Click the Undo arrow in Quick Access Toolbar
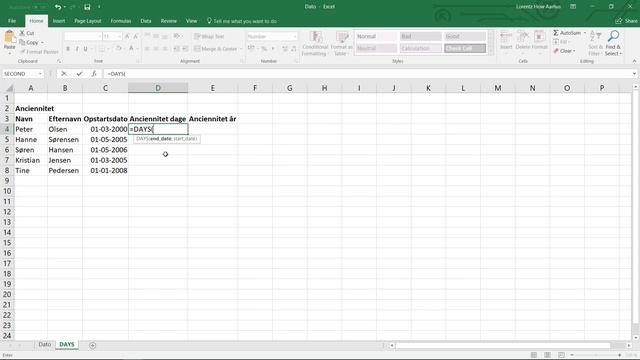The width and height of the screenshot is (640, 360). point(58,7)
